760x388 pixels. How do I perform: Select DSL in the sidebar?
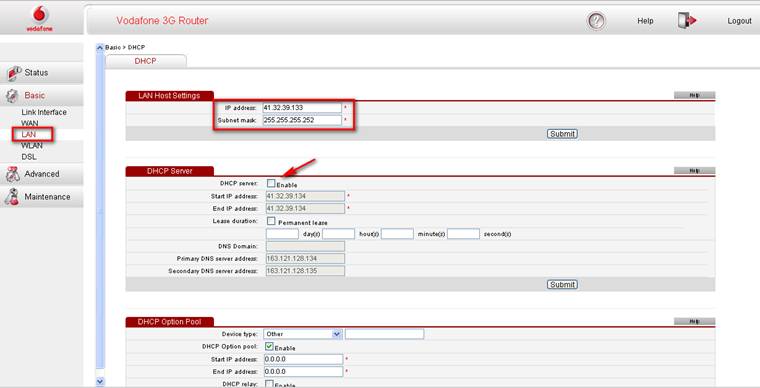pos(29,157)
